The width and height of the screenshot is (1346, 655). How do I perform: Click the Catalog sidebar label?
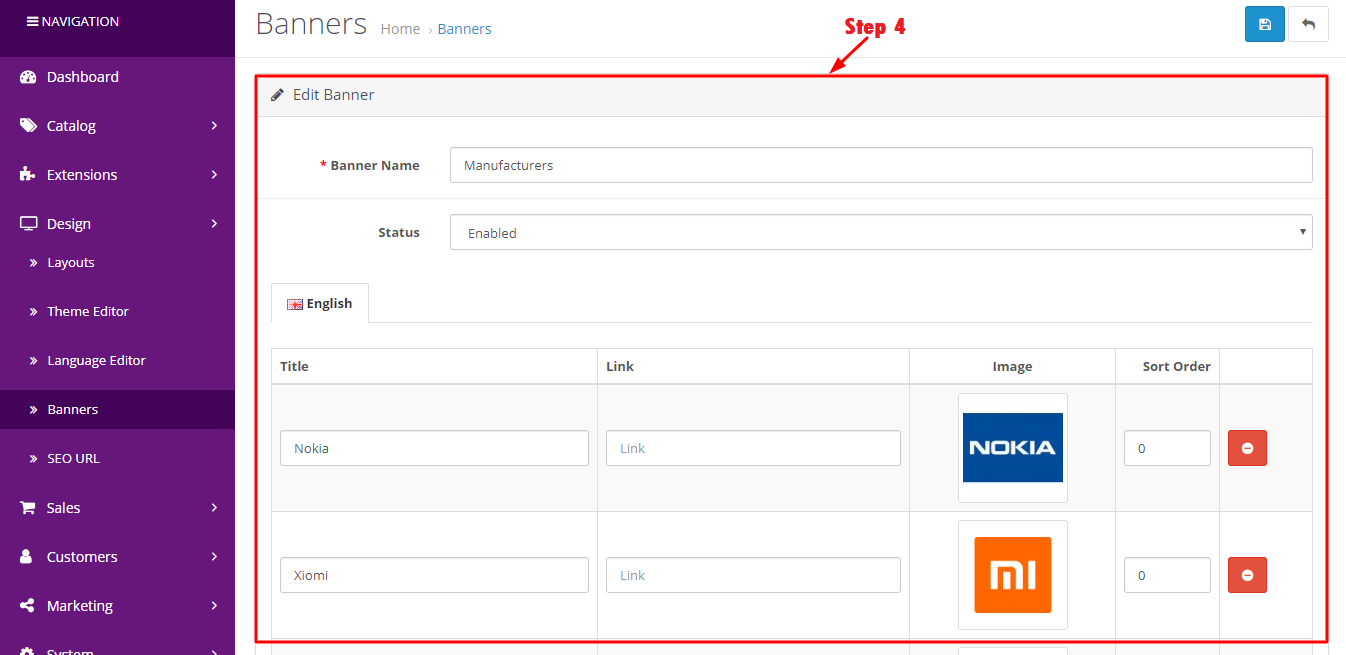pyautogui.click(x=71, y=126)
